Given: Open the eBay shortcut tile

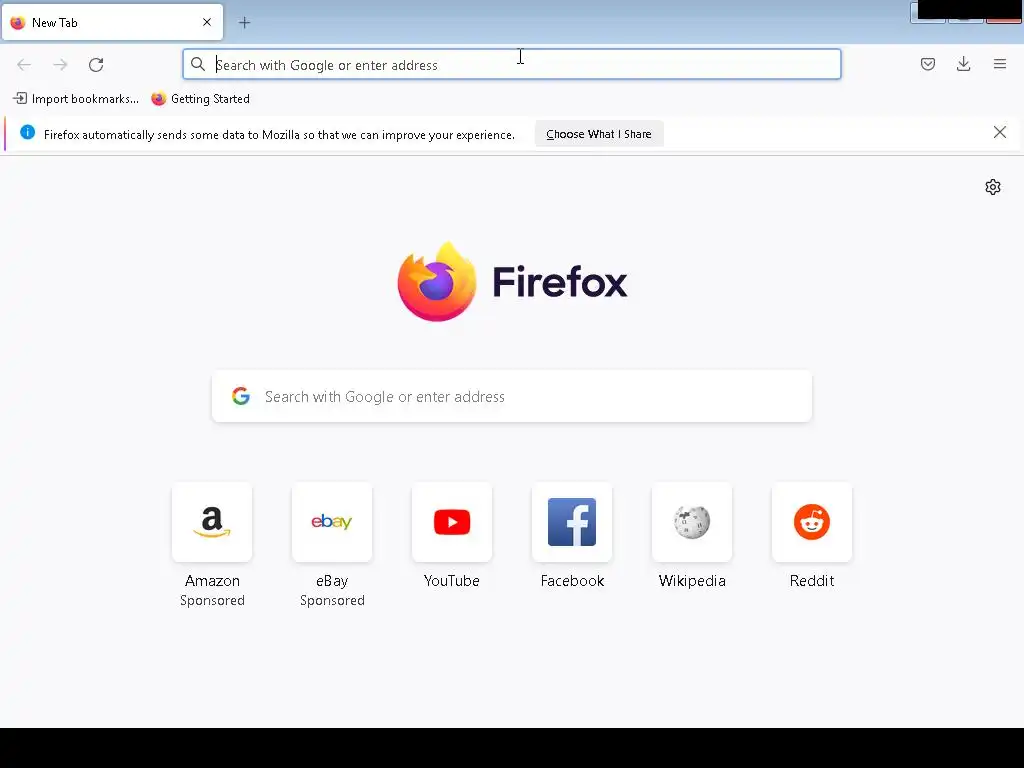Looking at the screenshot, I should click(x=332, y=522).
